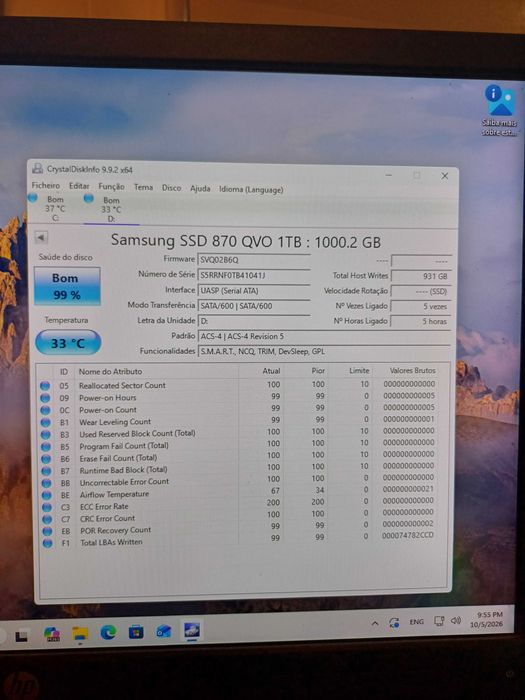
Task: Click the Total Host Writes value 931 GB
Action: pos(421,276)
